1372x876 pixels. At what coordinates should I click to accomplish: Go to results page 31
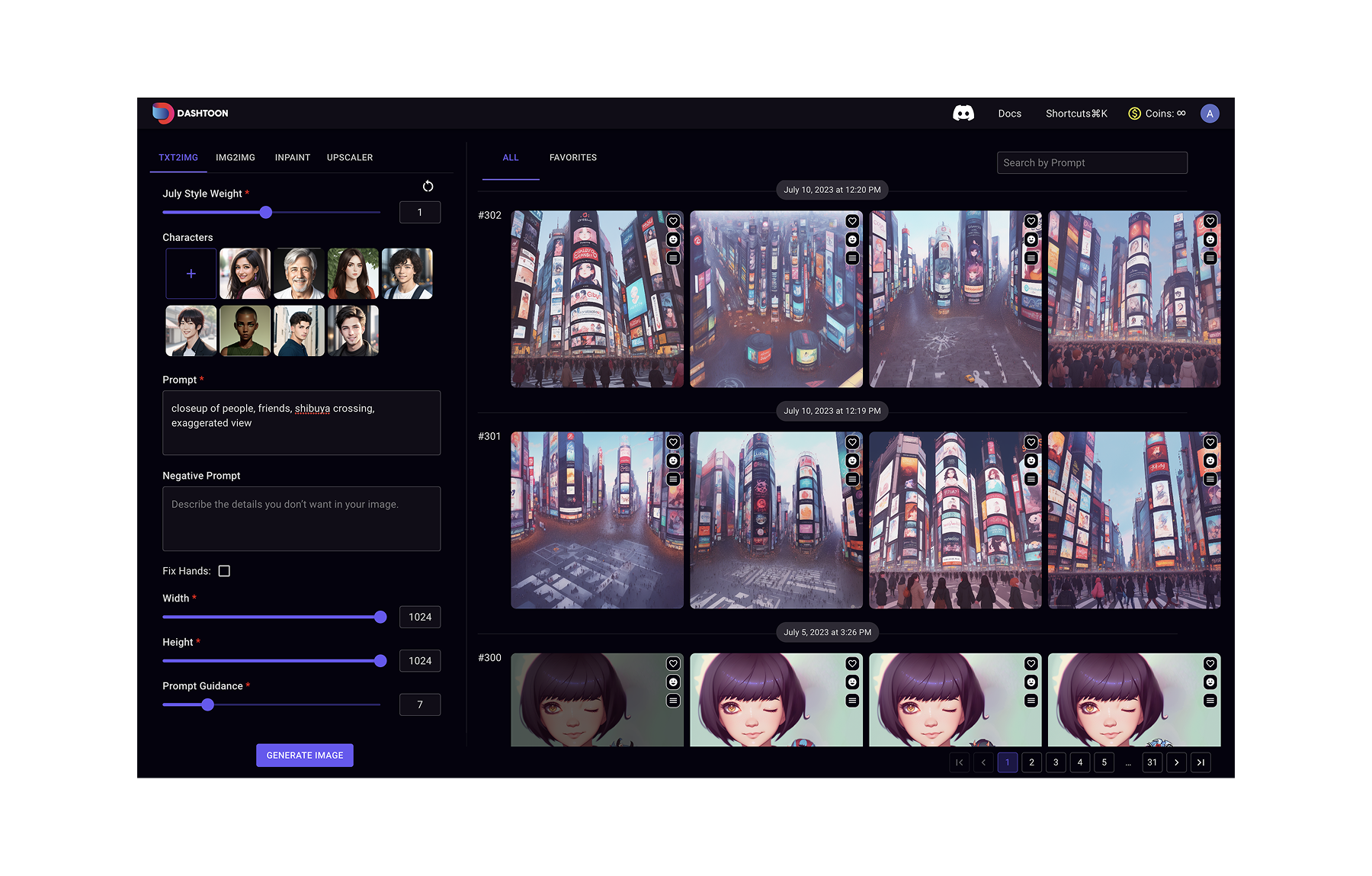tap(1152, 762)
